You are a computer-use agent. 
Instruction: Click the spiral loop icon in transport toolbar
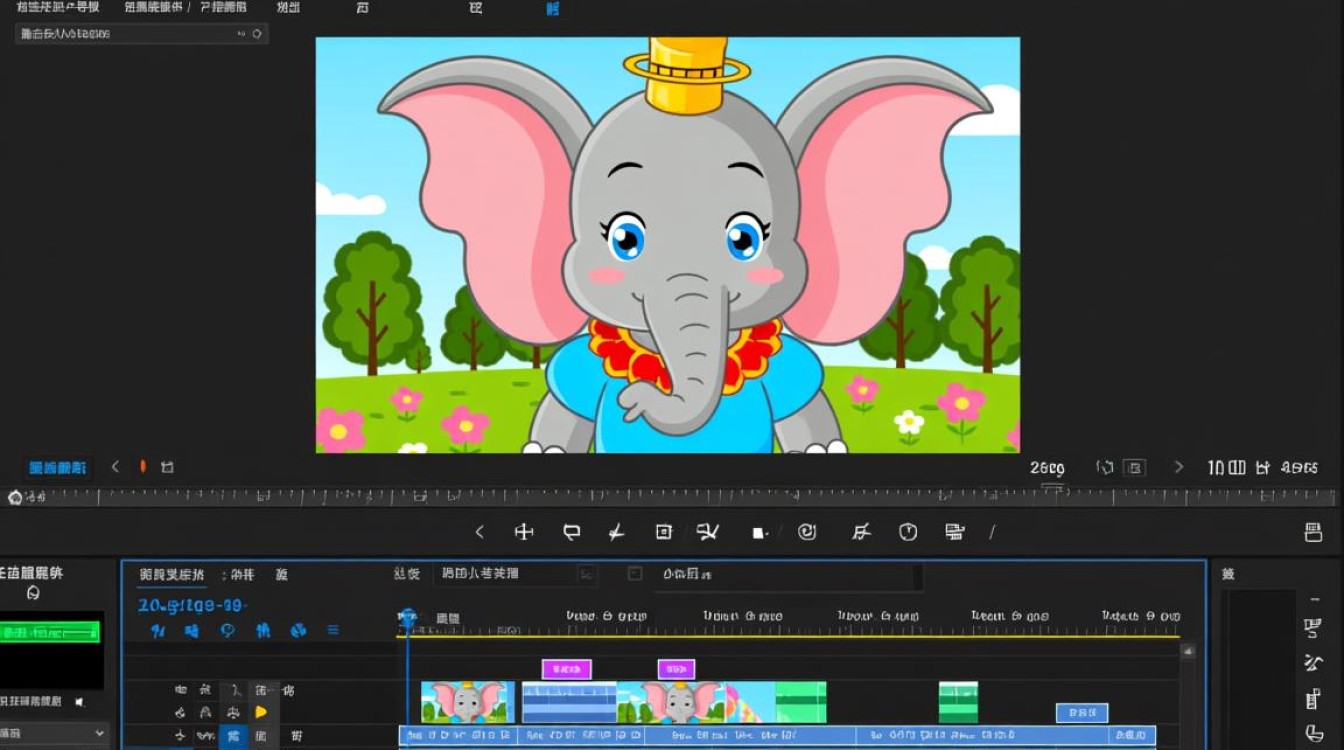(x=807, y=532)
